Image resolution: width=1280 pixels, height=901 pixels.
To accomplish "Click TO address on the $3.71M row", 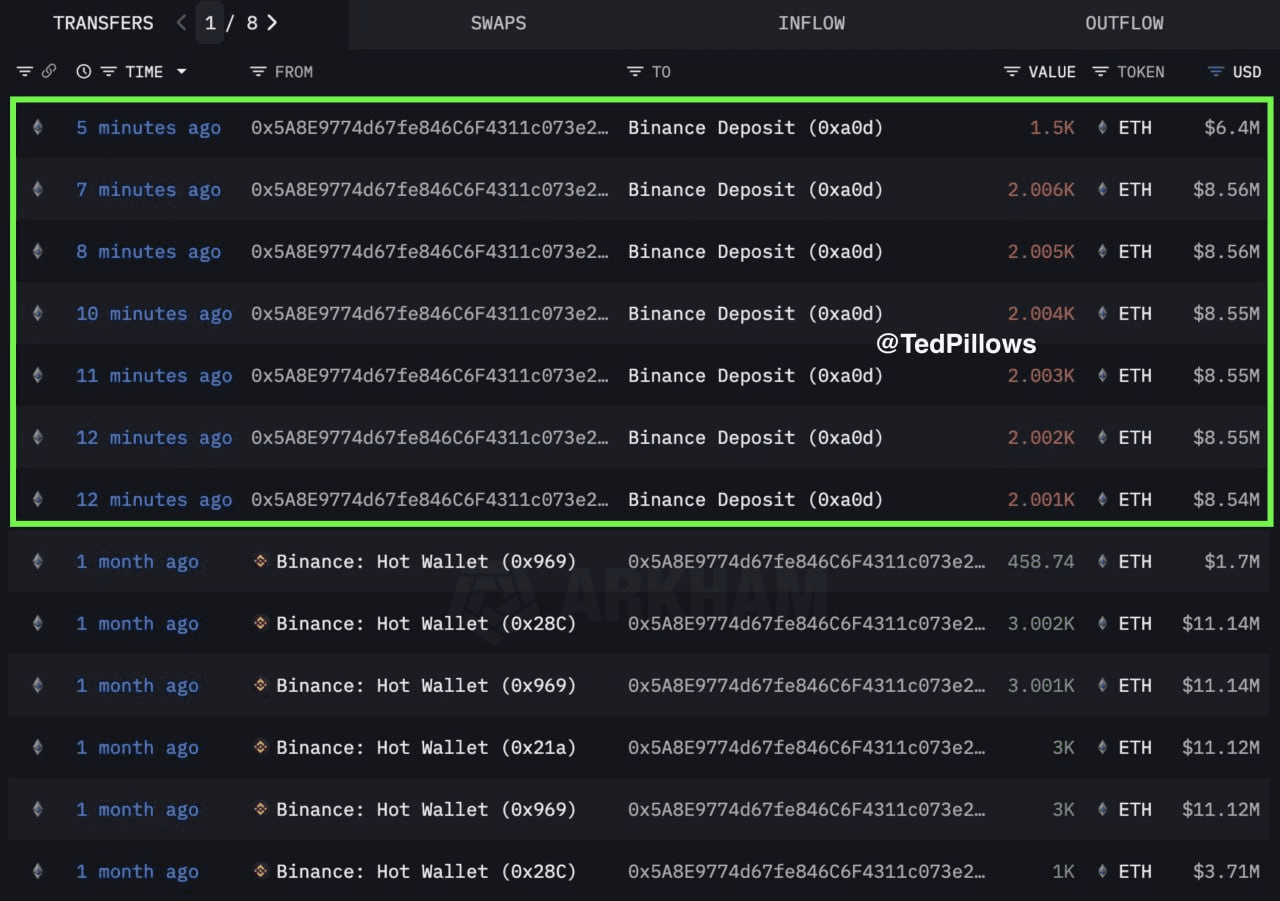I will tap(806, 872).
